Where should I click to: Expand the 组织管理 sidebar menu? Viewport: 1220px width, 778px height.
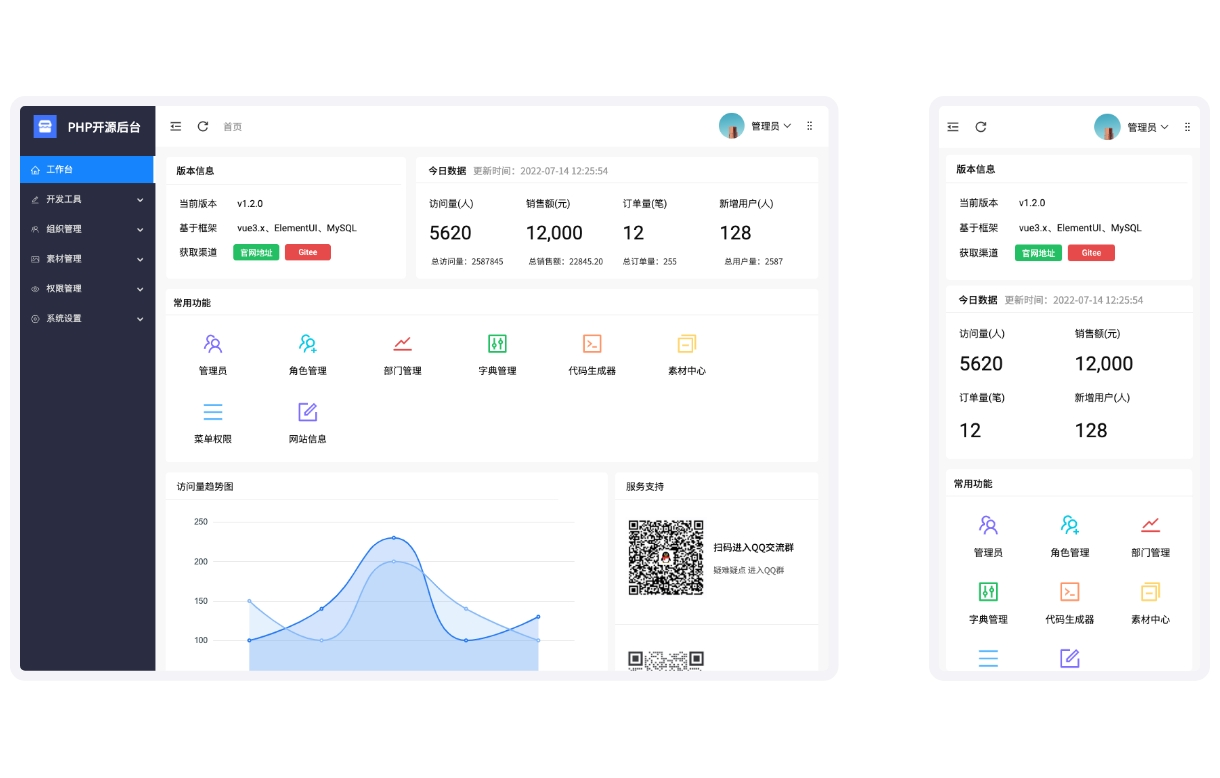[x=87, y=229]
